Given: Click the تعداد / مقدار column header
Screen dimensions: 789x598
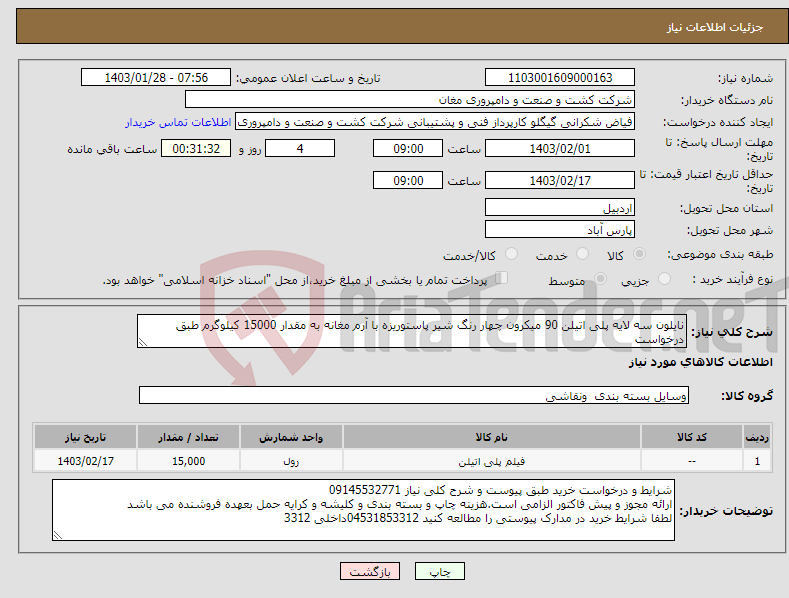Looking at the screenshot, I should (188, 437).
